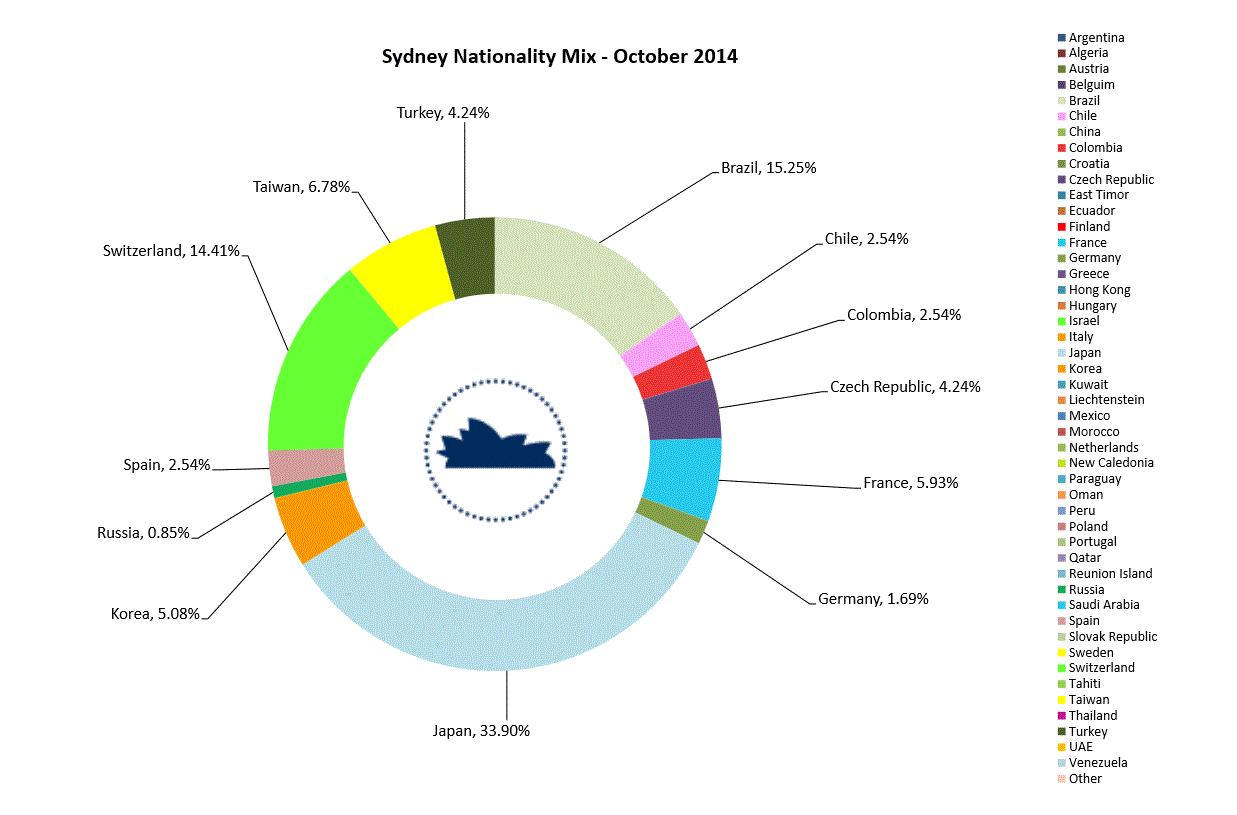Image resolution: width=1237 pixels, height=815 pixels.
Task: Click the Argentina legend color swatch
Action: (x=1061, y=38)
